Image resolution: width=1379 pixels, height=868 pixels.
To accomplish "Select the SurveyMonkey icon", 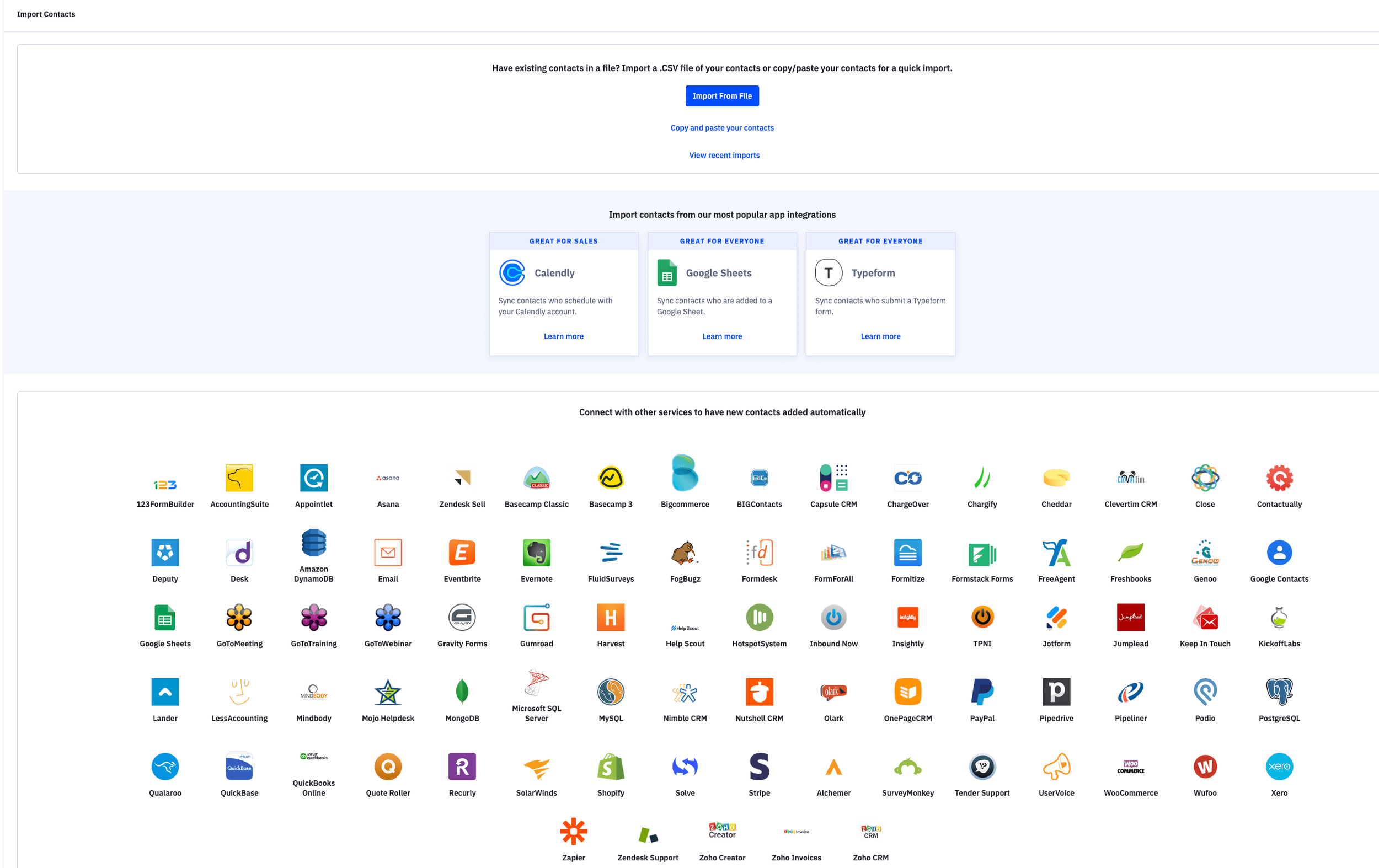I will tap(908, 766).
